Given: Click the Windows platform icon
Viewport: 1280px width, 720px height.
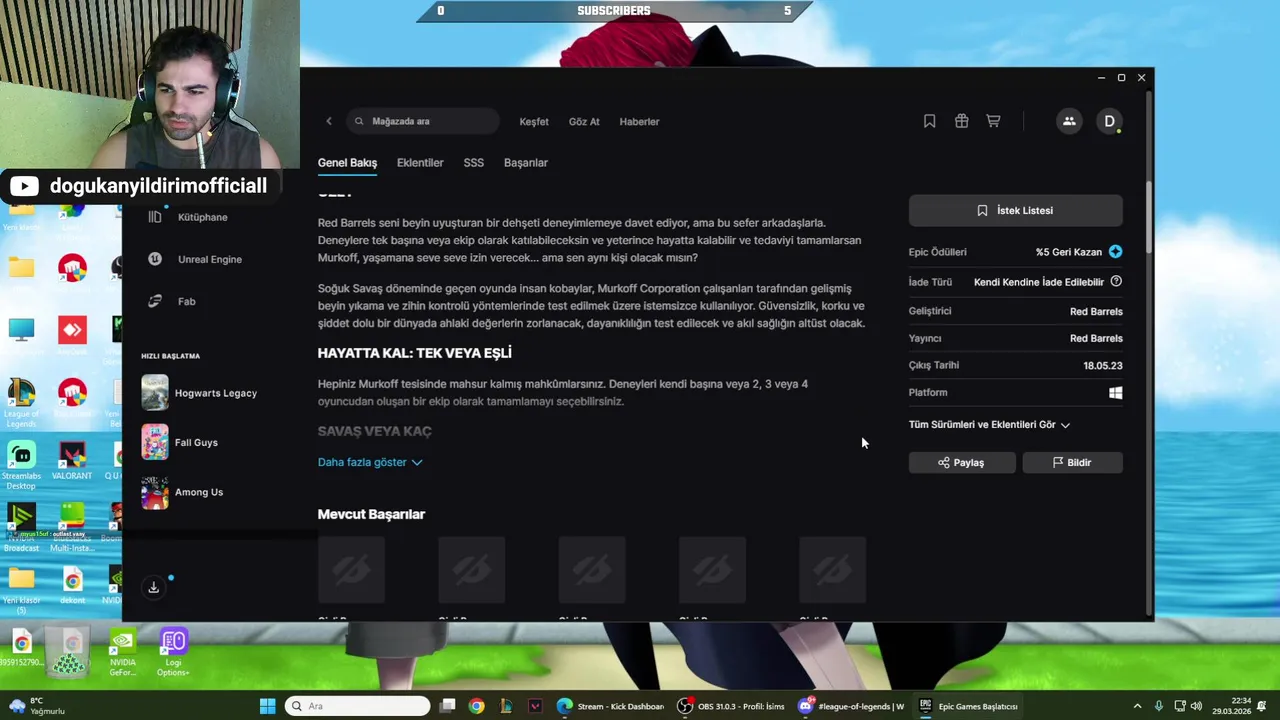Looking at the screenshot, I should click(1115, 393).
